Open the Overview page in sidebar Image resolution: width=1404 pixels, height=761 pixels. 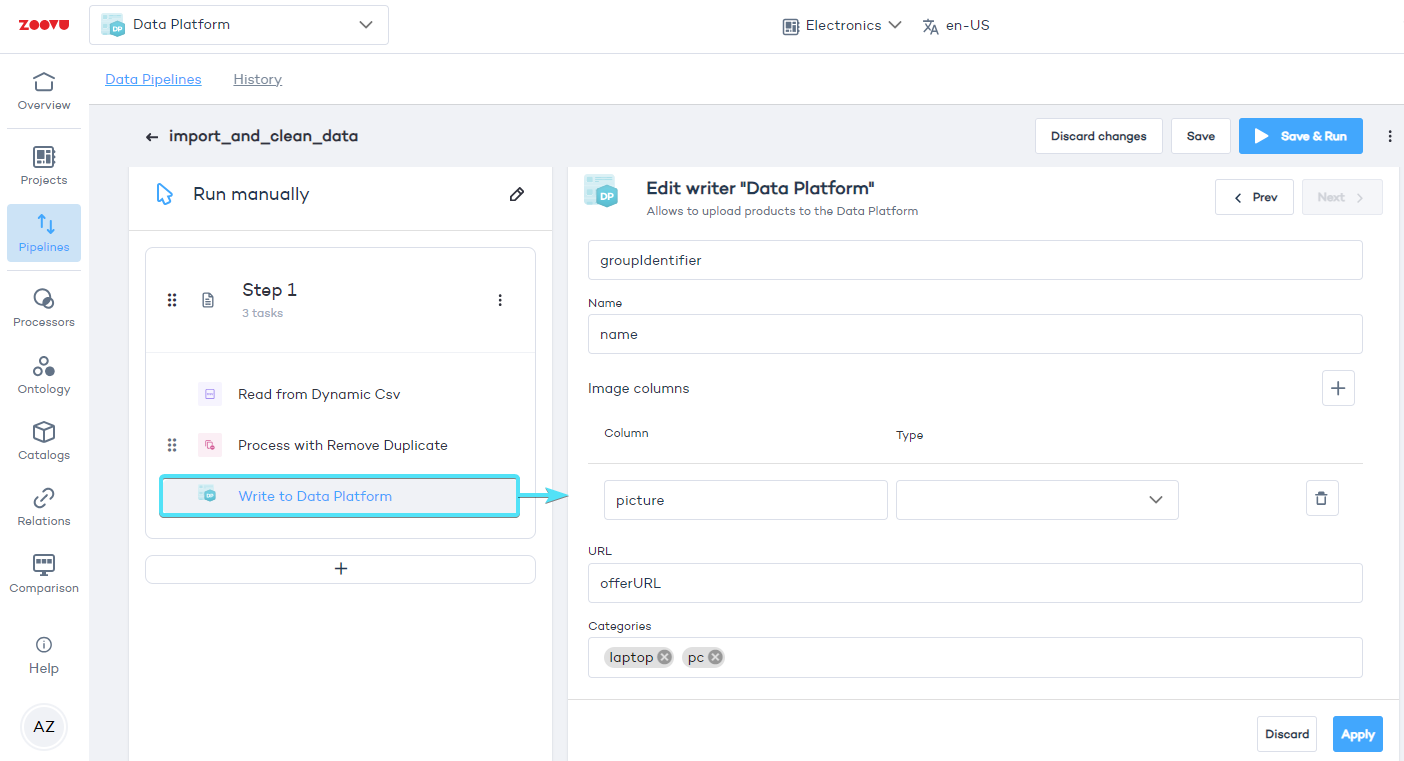click(44, 90)
